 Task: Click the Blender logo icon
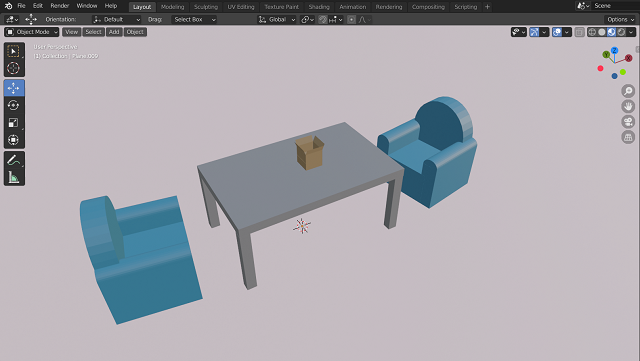[x=8, y=6]
